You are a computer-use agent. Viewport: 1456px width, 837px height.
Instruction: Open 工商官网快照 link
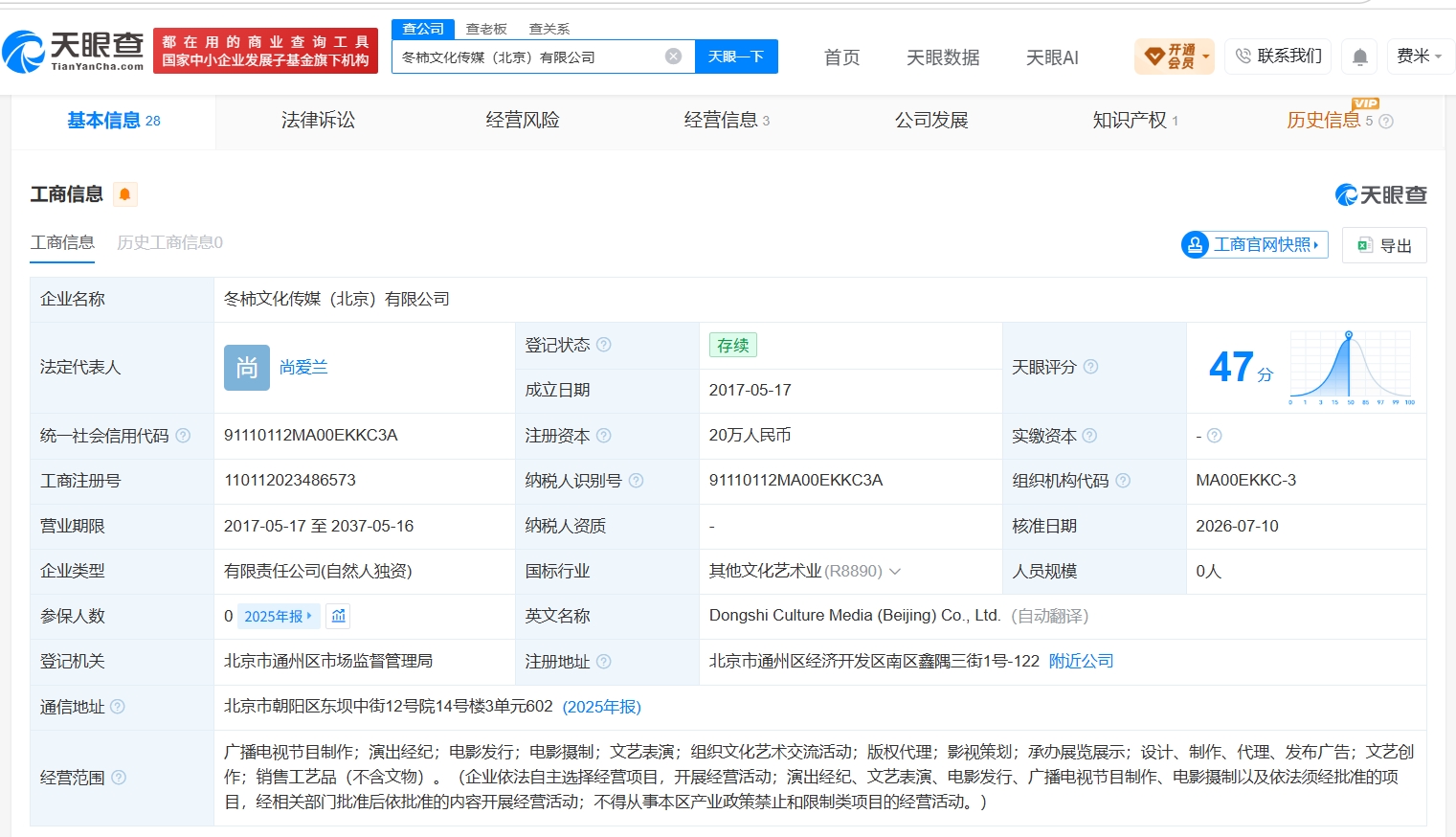point(1255,245)
